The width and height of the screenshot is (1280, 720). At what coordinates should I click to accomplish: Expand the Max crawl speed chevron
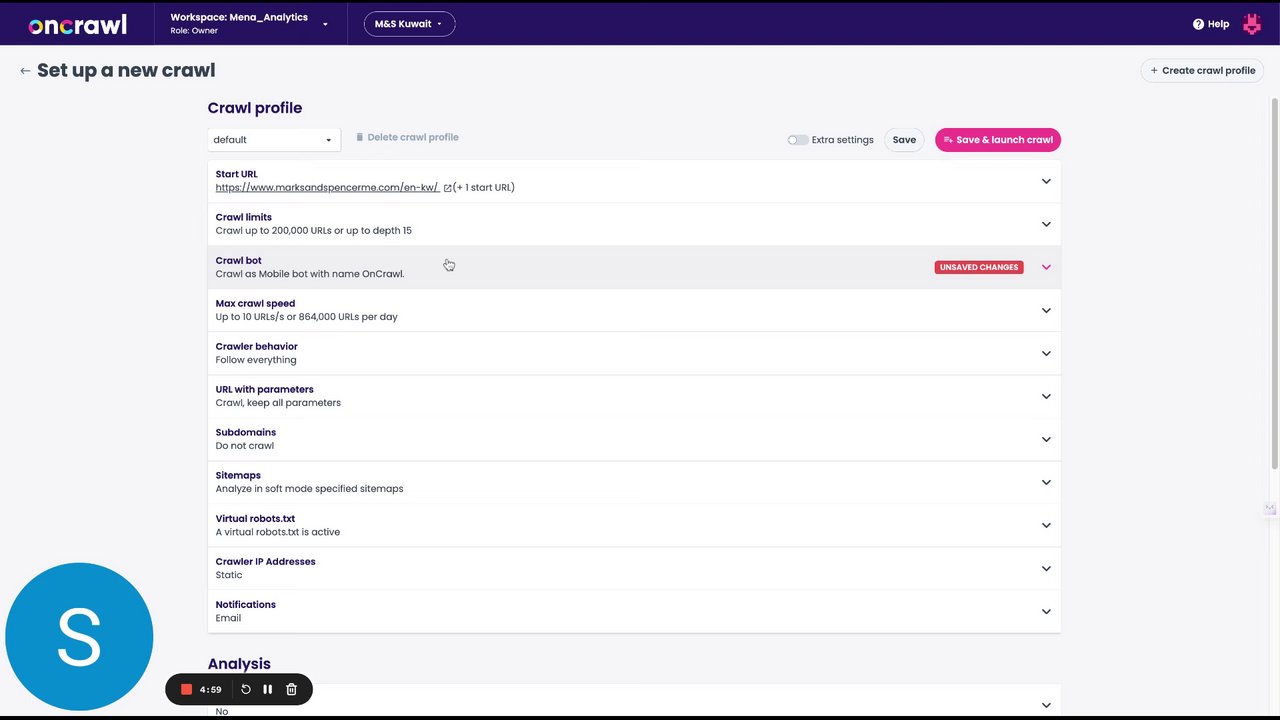1046,310
